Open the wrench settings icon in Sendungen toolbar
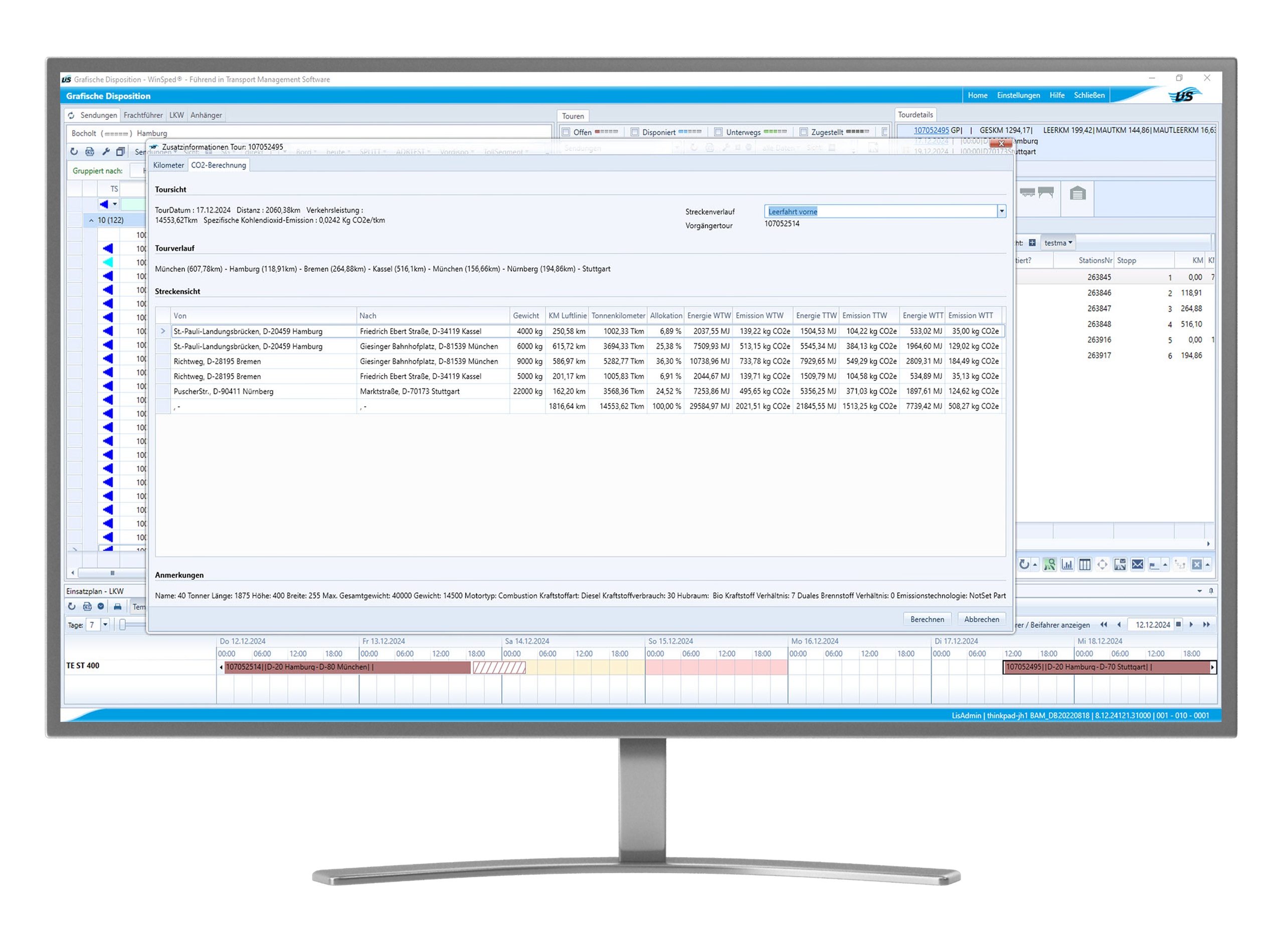The width and height of the screenshot is (1288, 941). click(105, 151)
